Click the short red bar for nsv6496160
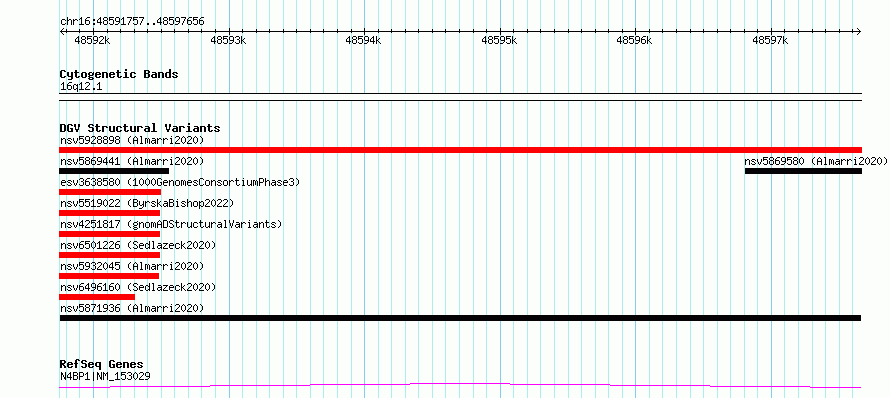The image size is (890, 398). point(97,297)
